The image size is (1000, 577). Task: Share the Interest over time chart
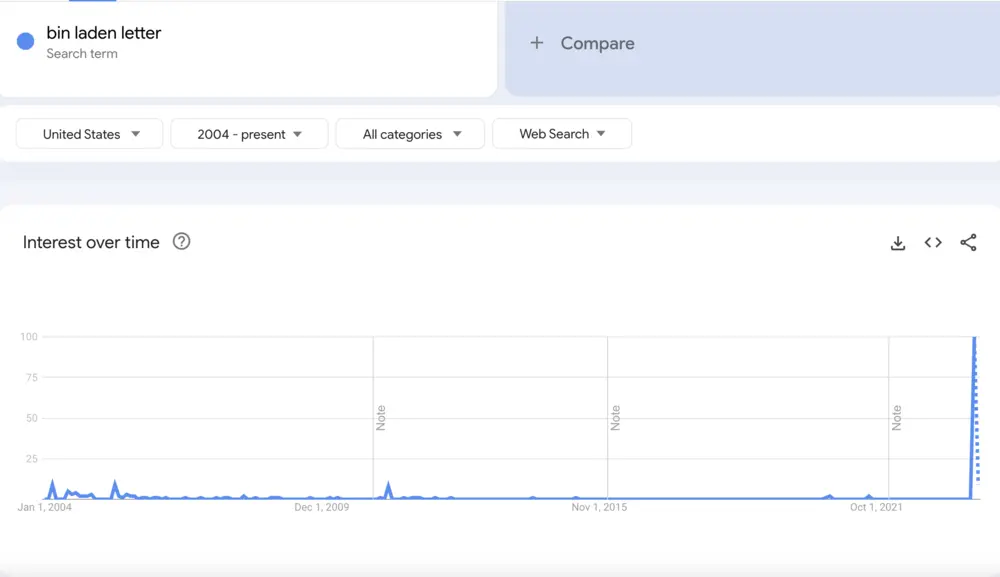(968, 243)
